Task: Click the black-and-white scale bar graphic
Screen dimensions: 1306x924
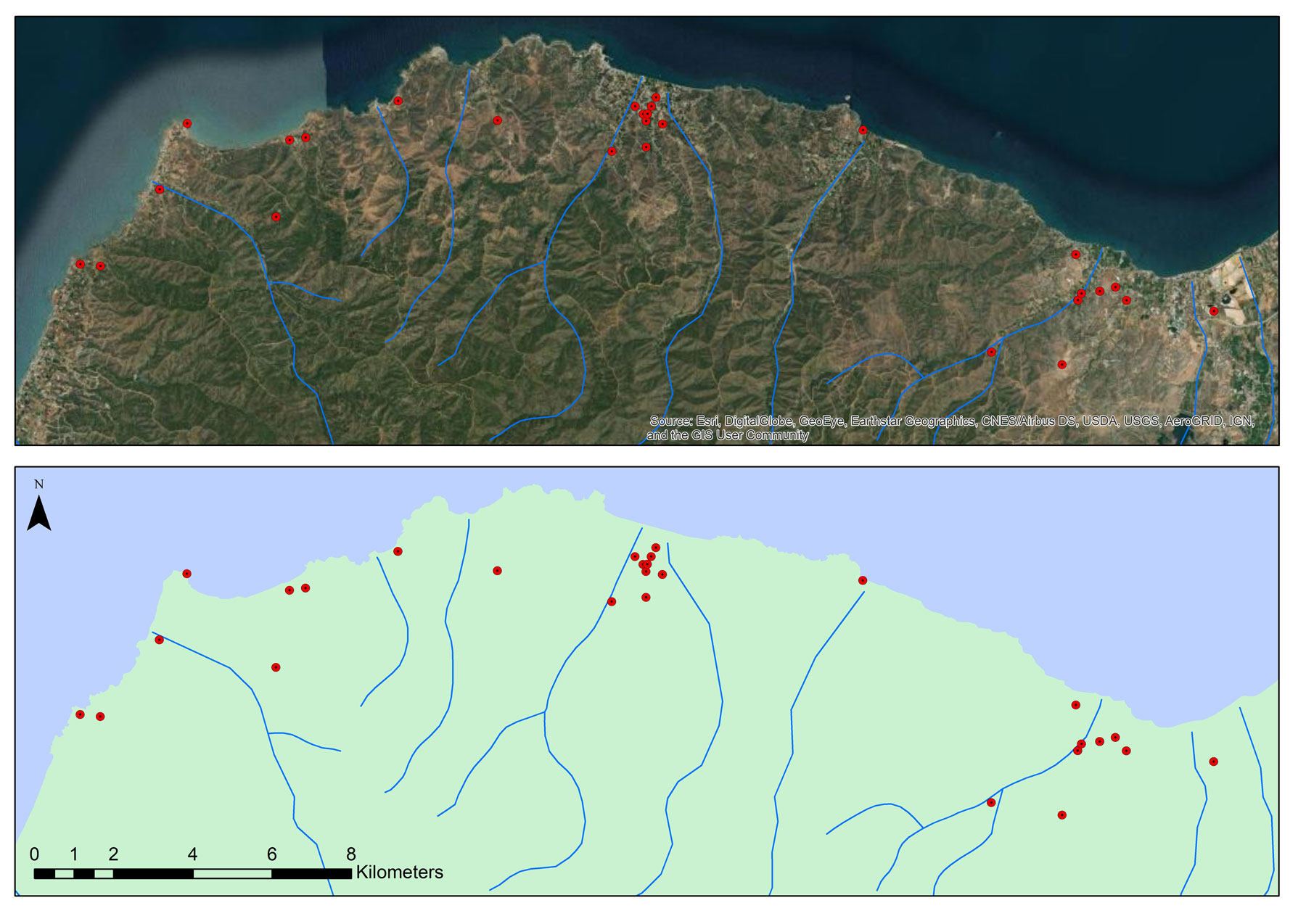Action: 192,873
